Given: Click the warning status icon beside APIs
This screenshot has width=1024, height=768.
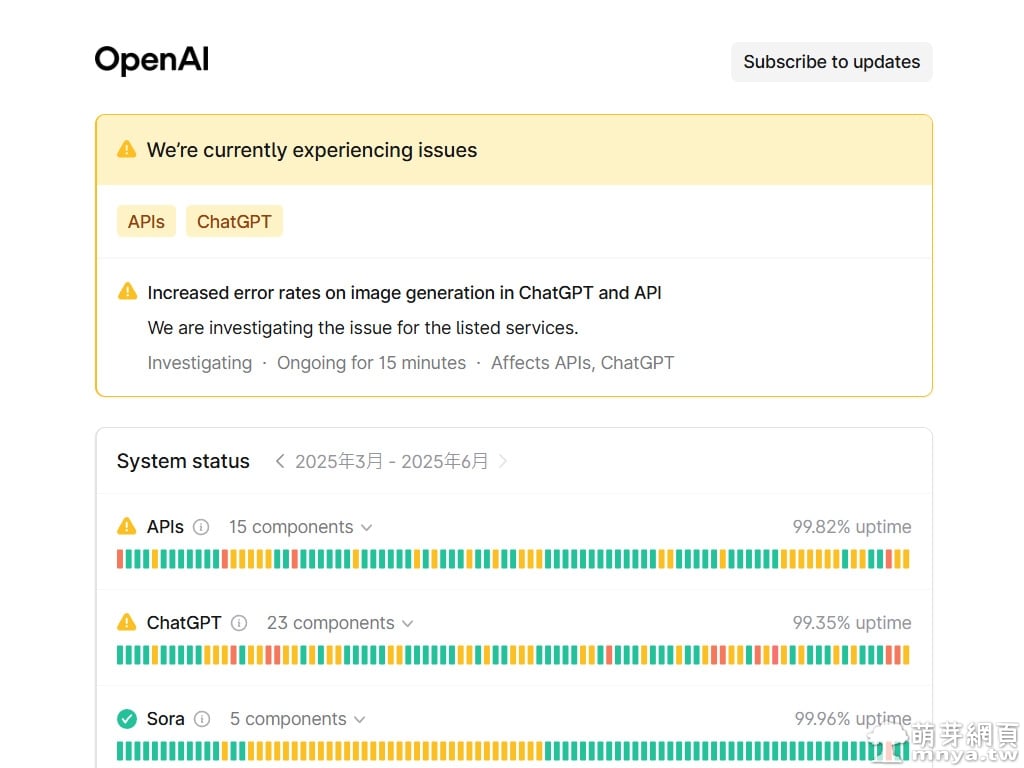Looking at the screenshot, I should pos(127,527).
